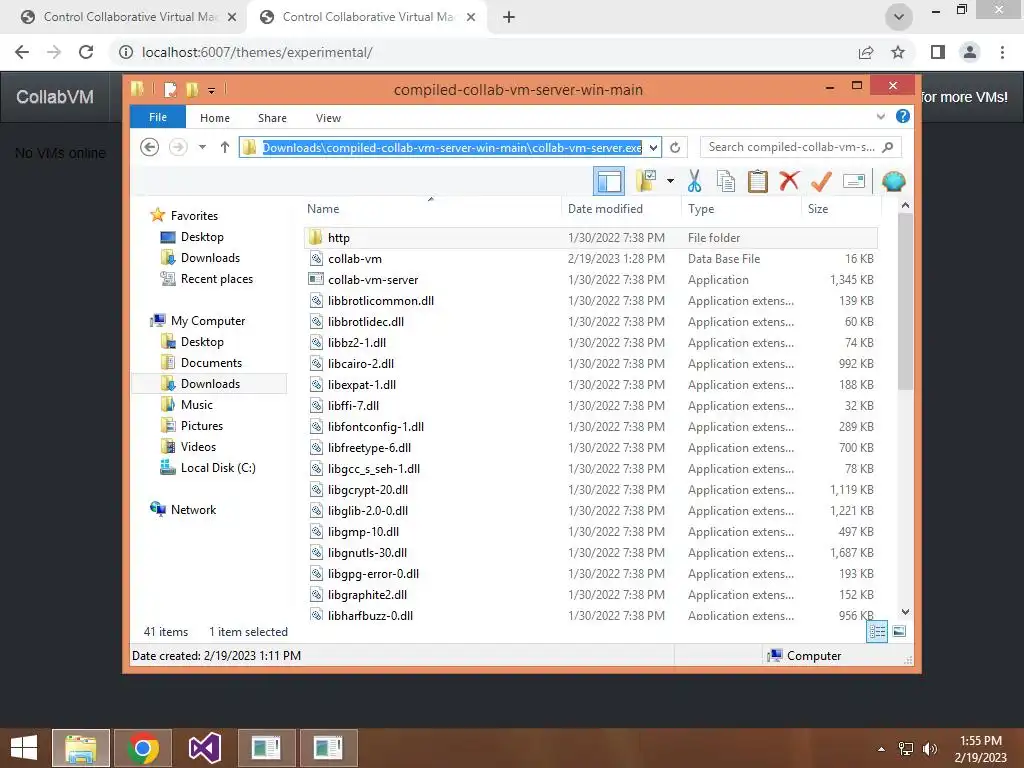Open Documents in the navigation pane
Viewport: 1024px width, 768px height.
(x=201, y=362)
